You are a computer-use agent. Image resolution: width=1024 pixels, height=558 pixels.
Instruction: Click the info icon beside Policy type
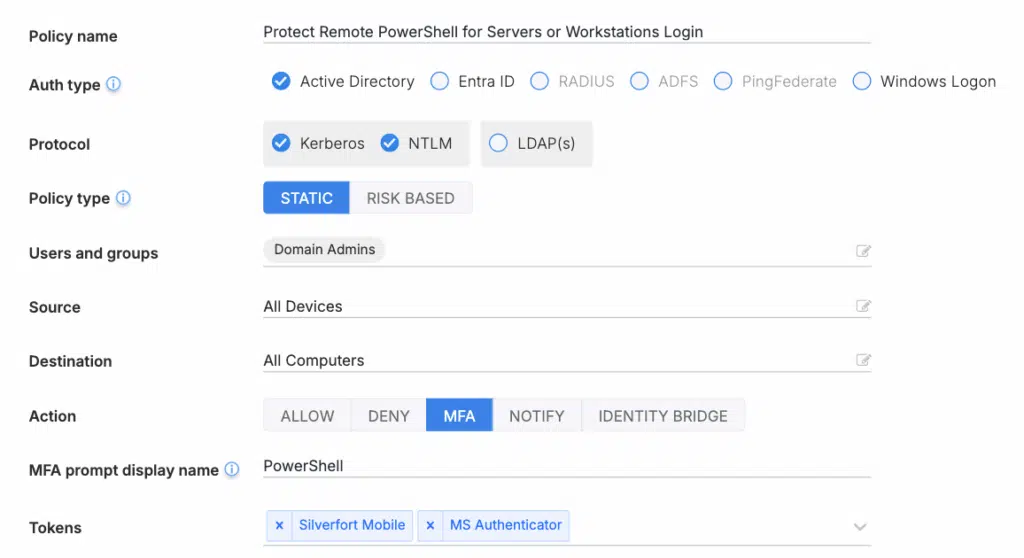[123, 198]
